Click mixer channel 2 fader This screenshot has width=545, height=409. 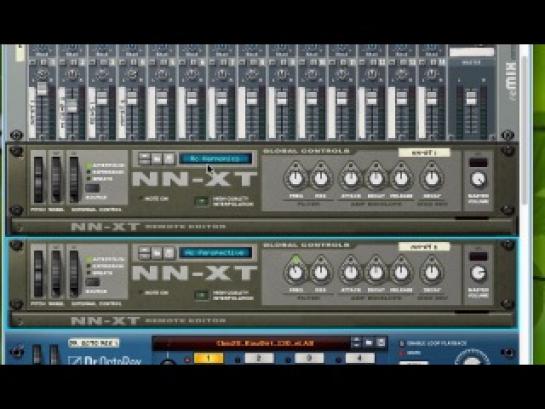72,105
